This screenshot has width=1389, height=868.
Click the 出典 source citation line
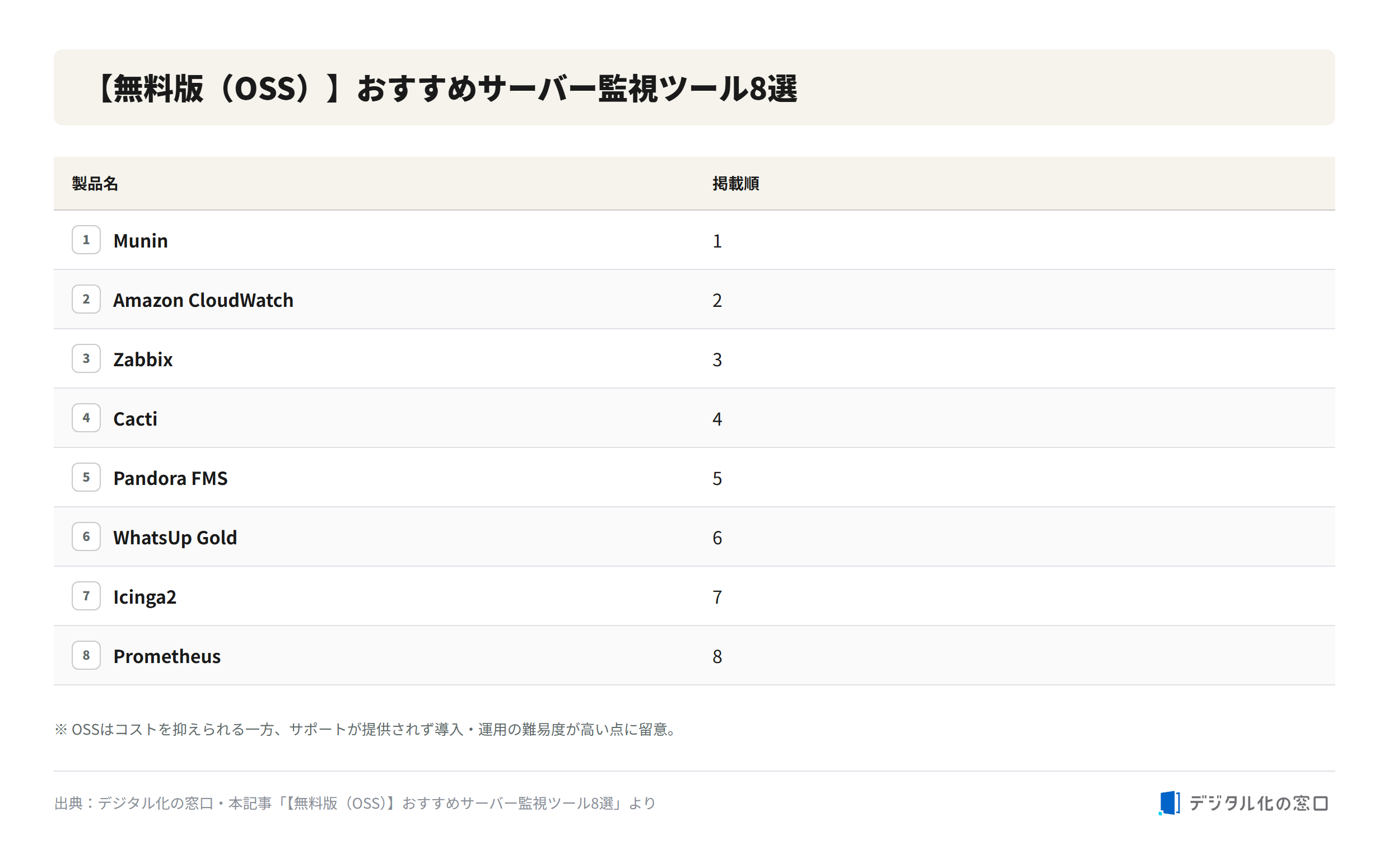(355, 803)
